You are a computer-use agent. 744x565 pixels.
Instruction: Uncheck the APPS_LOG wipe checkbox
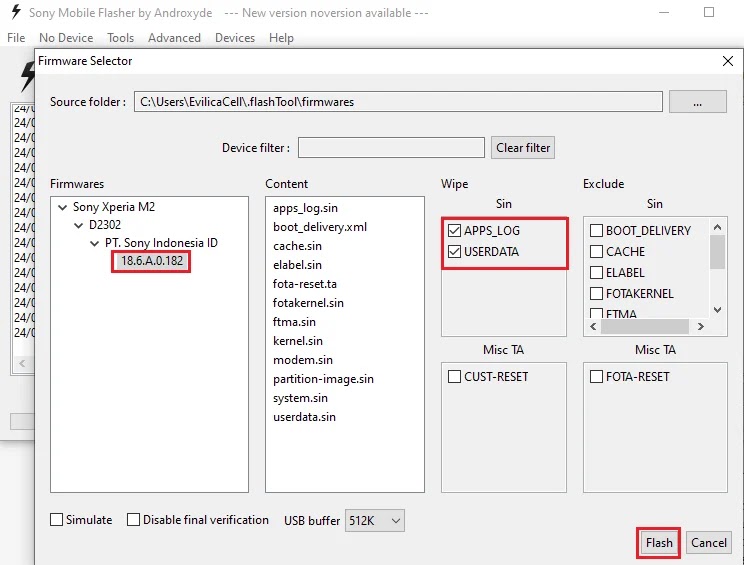(x=456, y=231)
